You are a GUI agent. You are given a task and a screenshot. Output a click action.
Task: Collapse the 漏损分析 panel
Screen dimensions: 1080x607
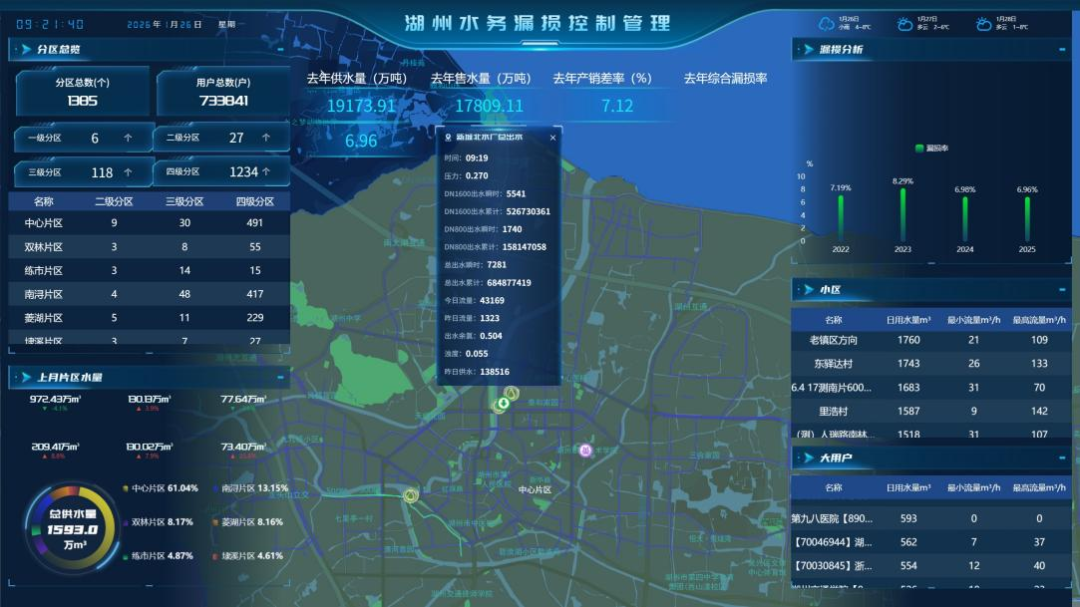tap(1060, 49)
